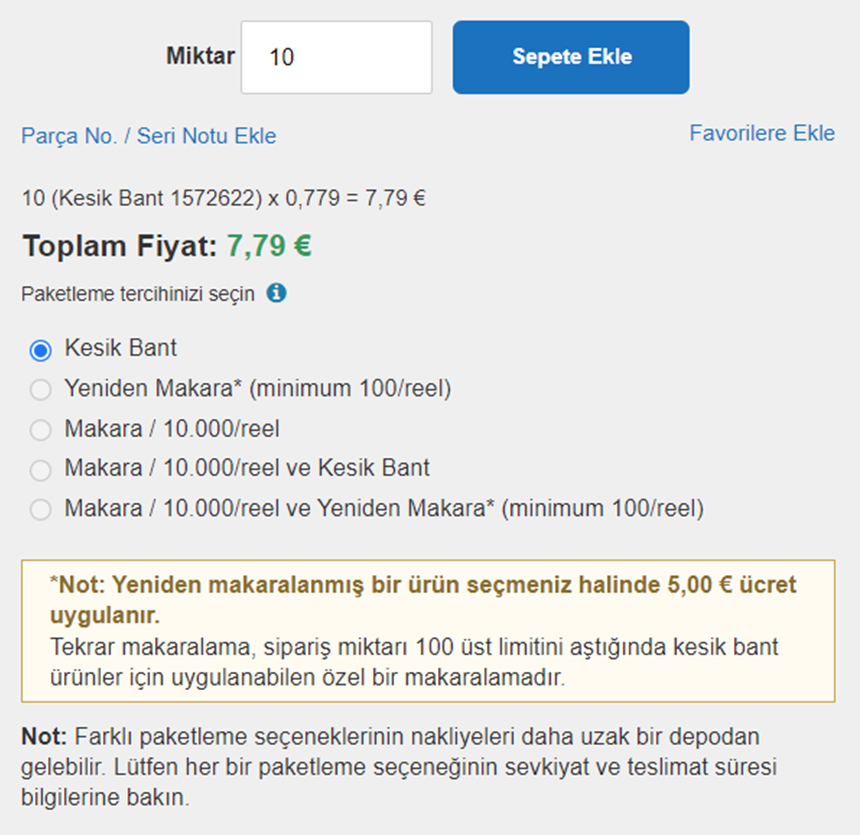
Task: Click the bold 5,00 € ücret note heading
Action: coord(423,600)
